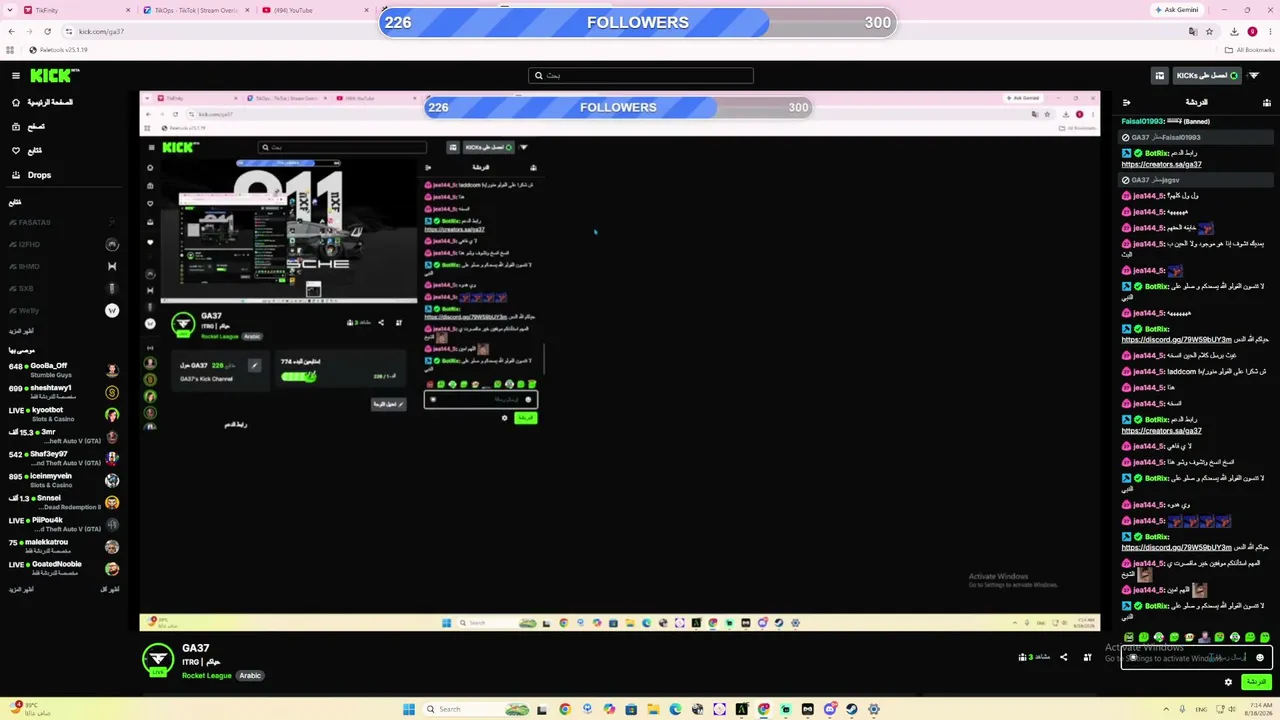Open Goo8a_Off channel in sidebar

point(64,370)
